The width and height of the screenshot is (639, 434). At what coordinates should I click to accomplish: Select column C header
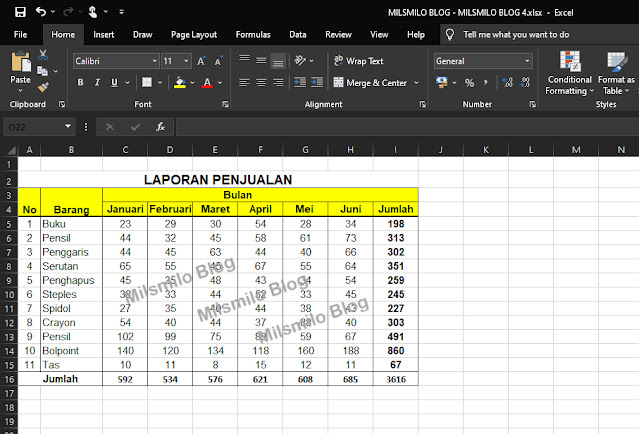click(x=125, y=150)
